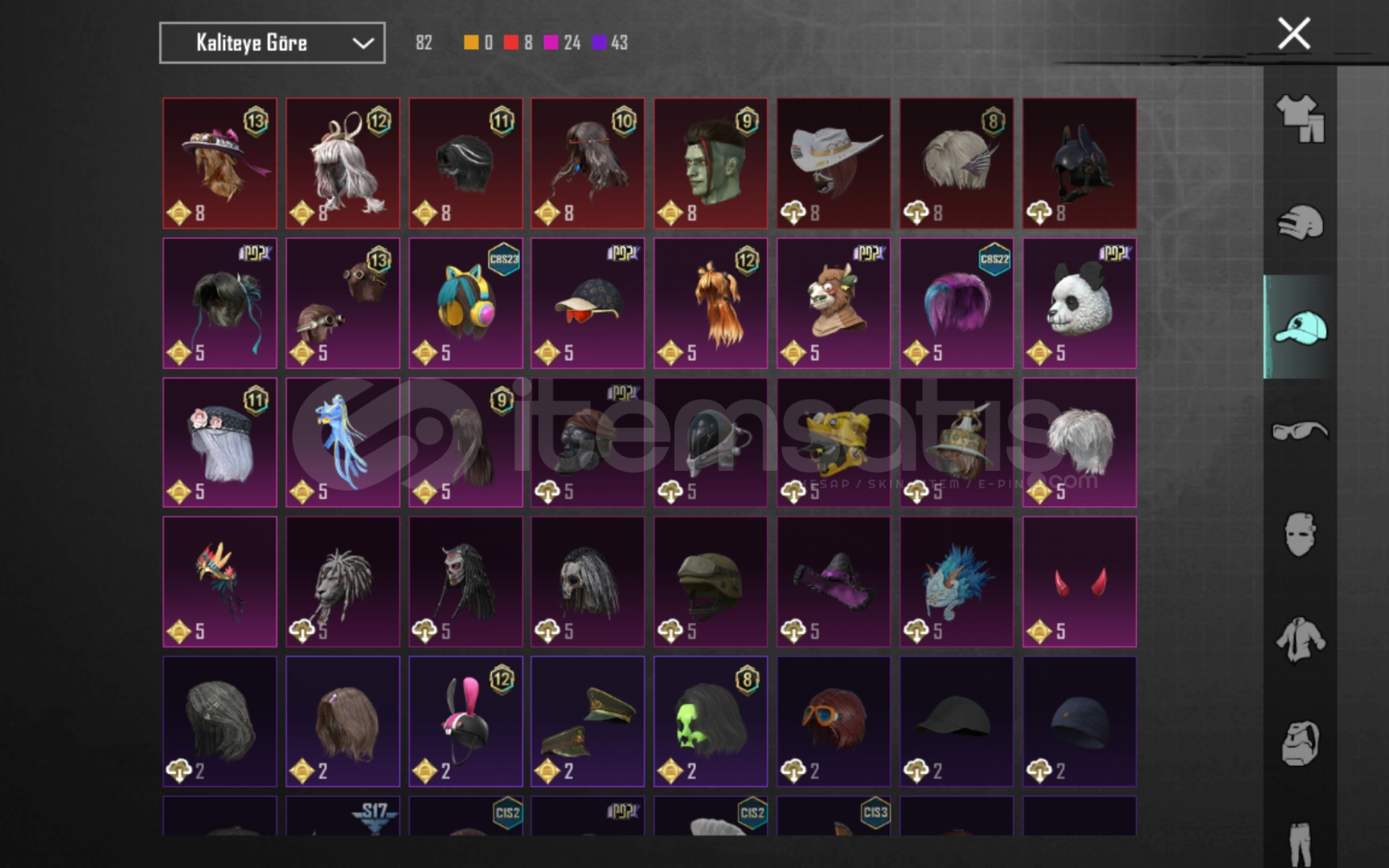1389x868 pixels.
Task: Select the pants category icon
Action: pyautogui.click(x=1300, y=844)
